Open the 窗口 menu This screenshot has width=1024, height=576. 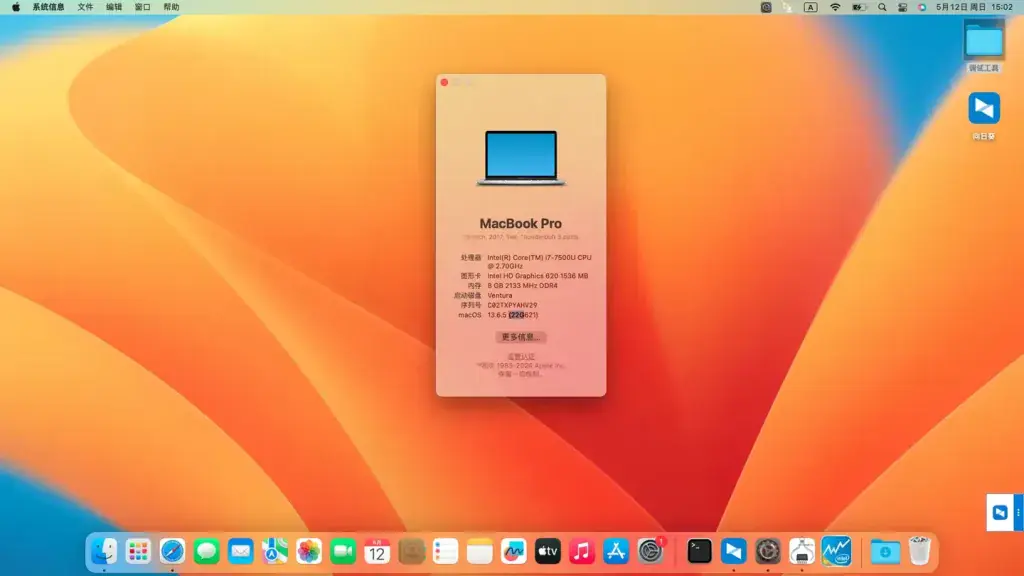(142, 7)
